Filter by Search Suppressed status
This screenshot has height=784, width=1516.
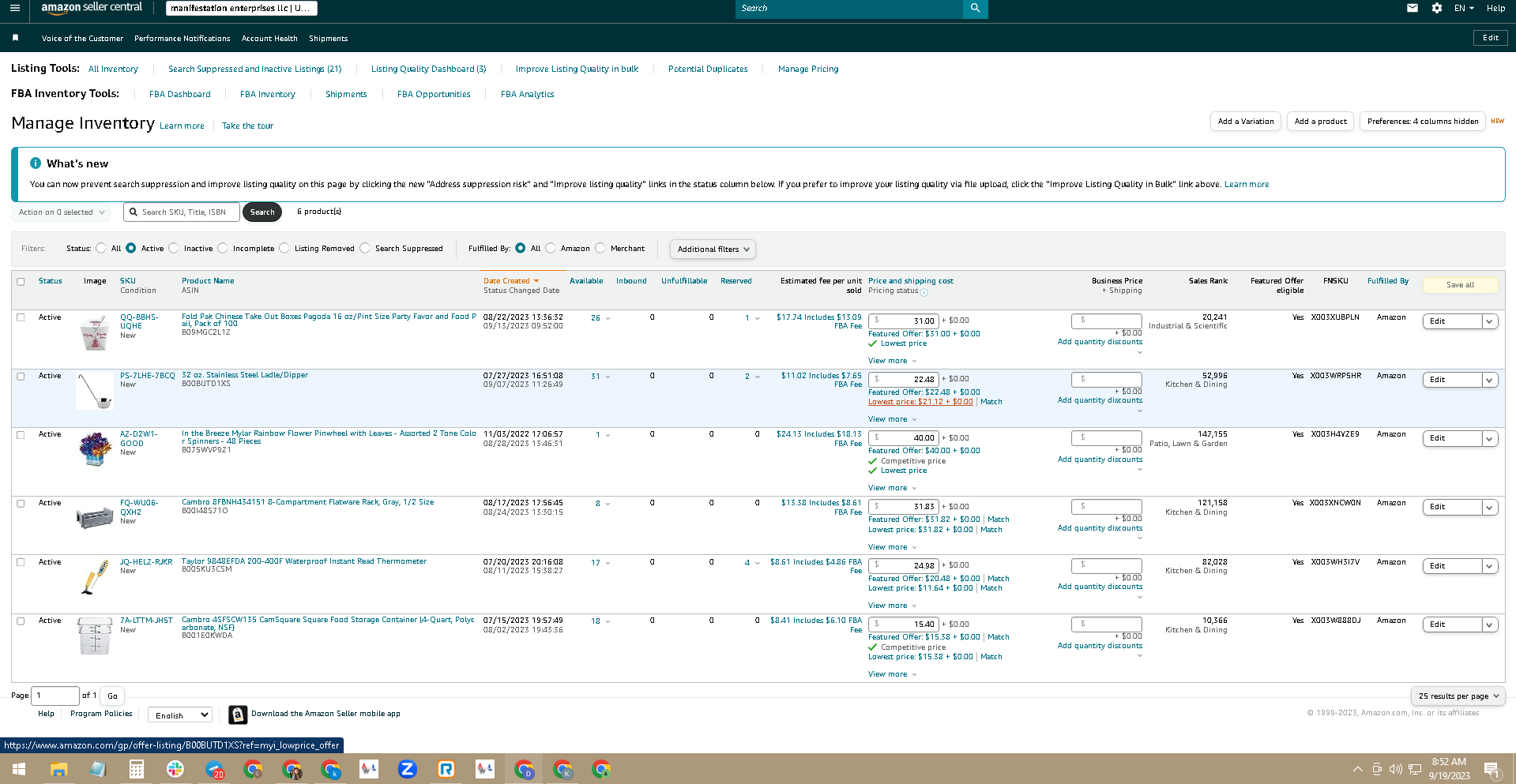(365, 248)
